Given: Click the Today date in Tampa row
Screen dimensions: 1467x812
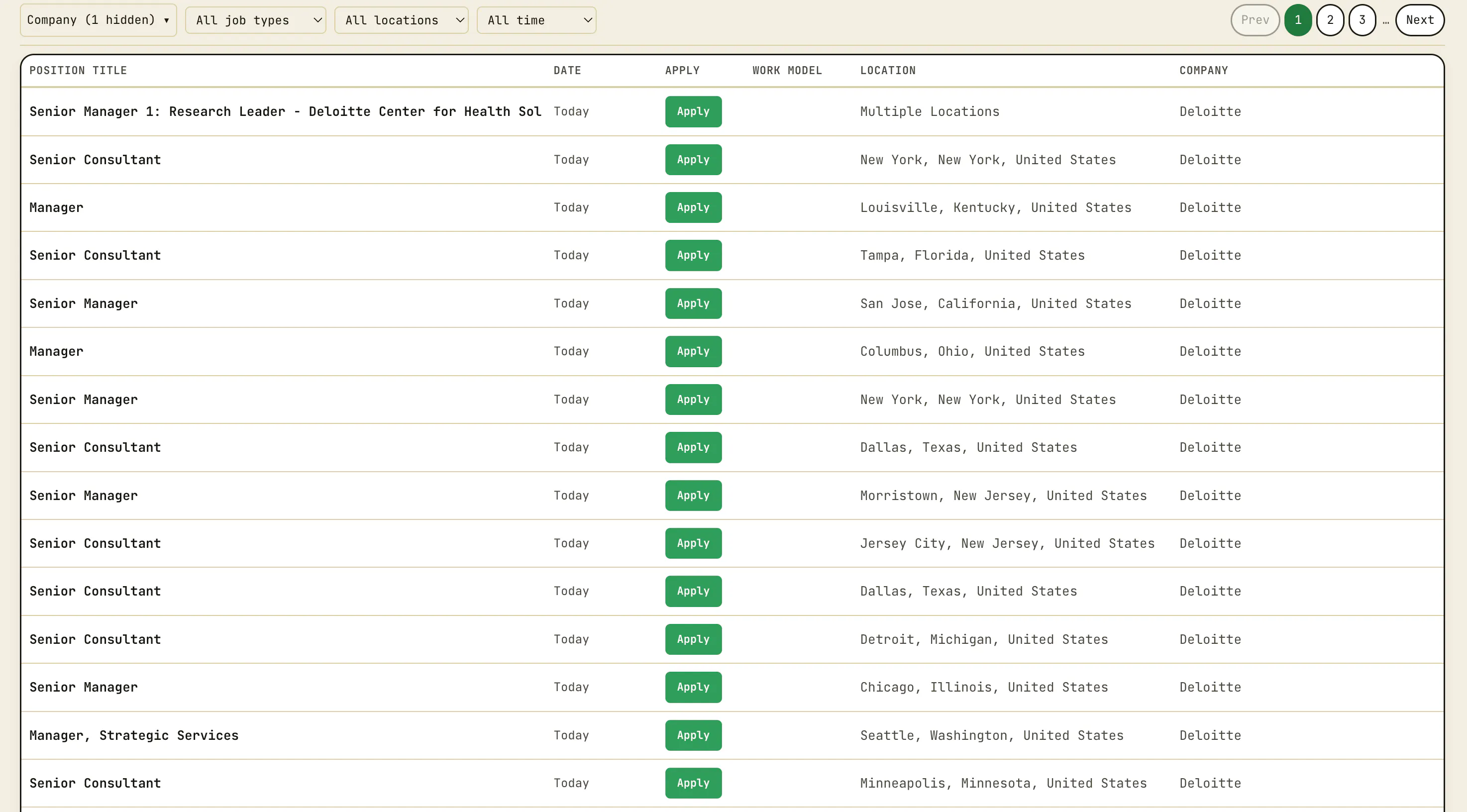Looking at the screenshot, I should pos(571,255).
